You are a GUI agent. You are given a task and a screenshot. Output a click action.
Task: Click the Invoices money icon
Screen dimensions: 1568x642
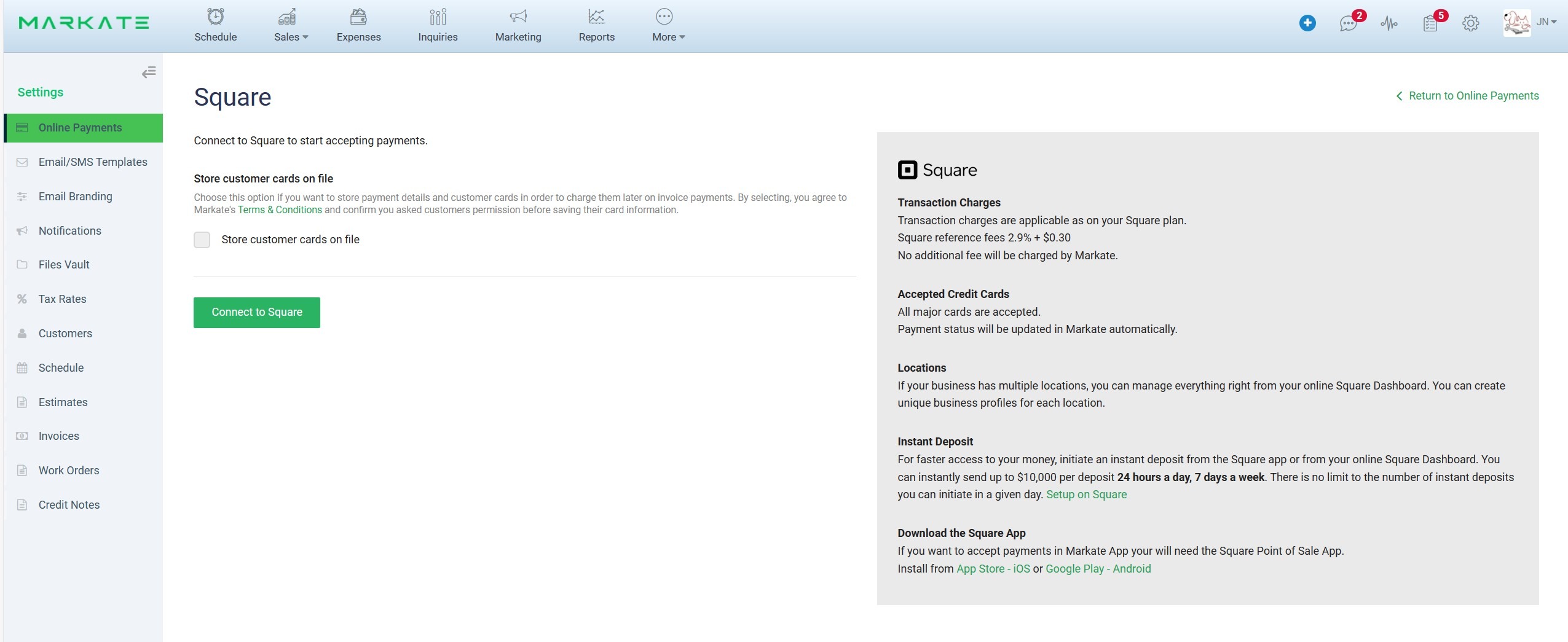pos(22,436)
